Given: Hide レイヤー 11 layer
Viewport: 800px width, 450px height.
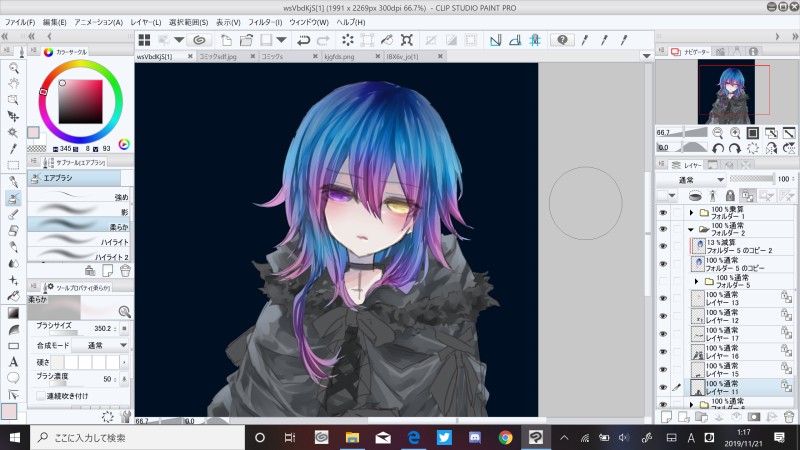Looking at the screenshot, I should pos(663,387).
